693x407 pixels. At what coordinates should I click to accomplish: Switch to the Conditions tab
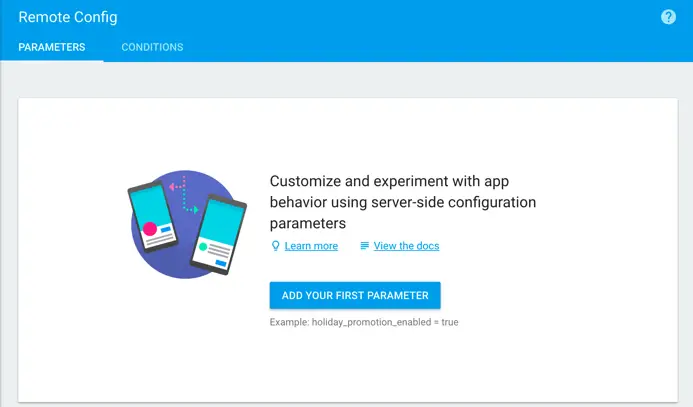point(152,47)
